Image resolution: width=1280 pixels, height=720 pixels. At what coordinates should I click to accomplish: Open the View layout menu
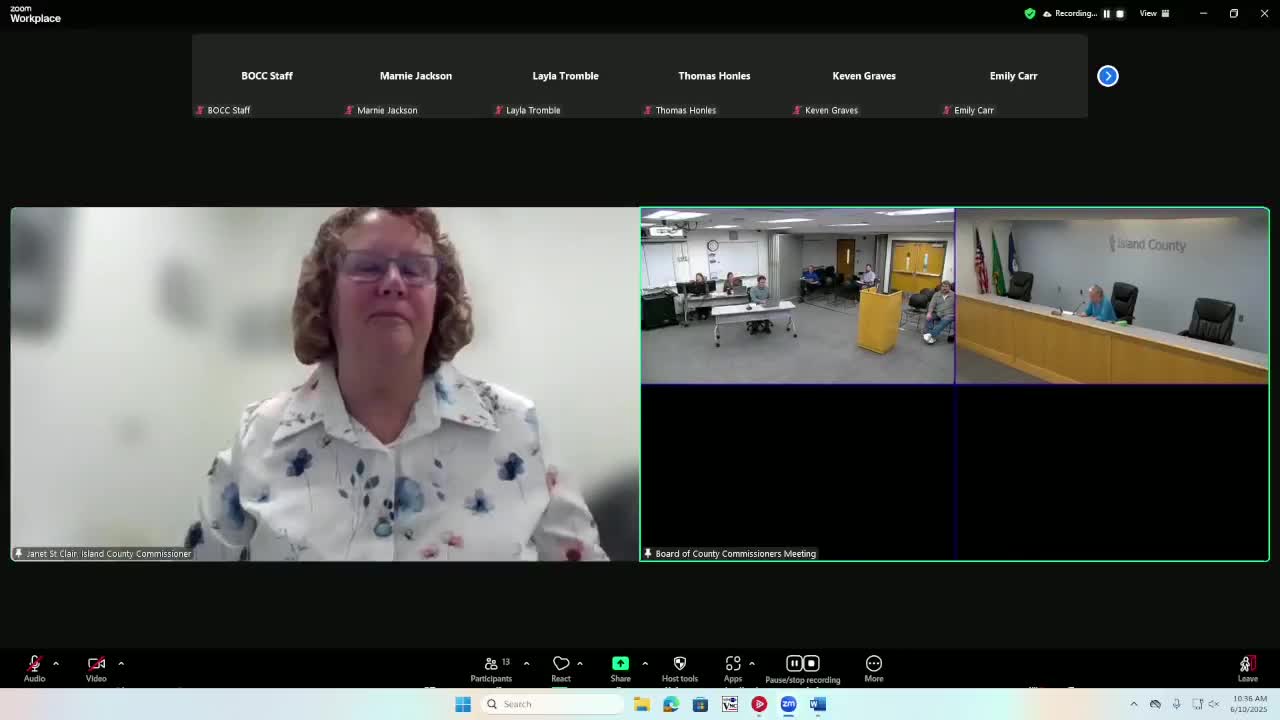pos(1154,14)
